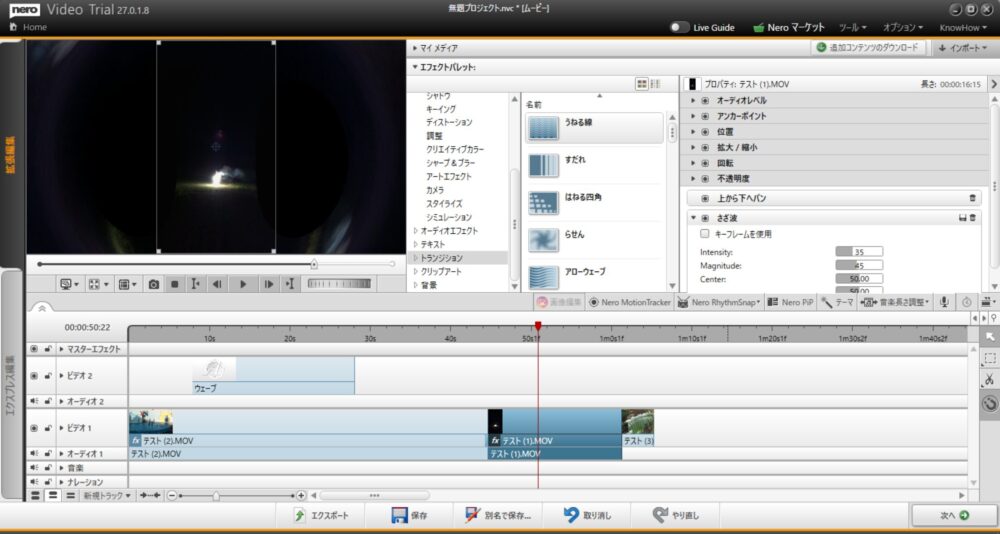Screen dimensions: 1000x534
Task: Jump to the clip start marker
Action: click(196, 285)
